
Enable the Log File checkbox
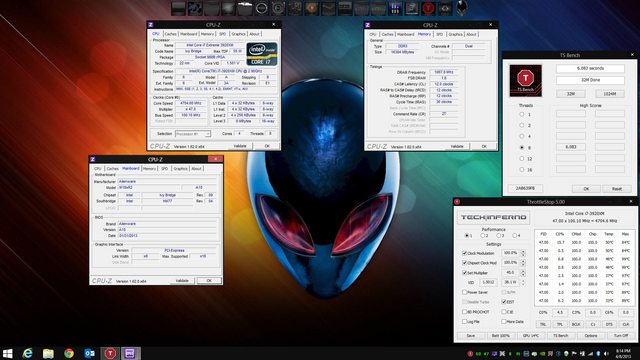tap(464, 322)
